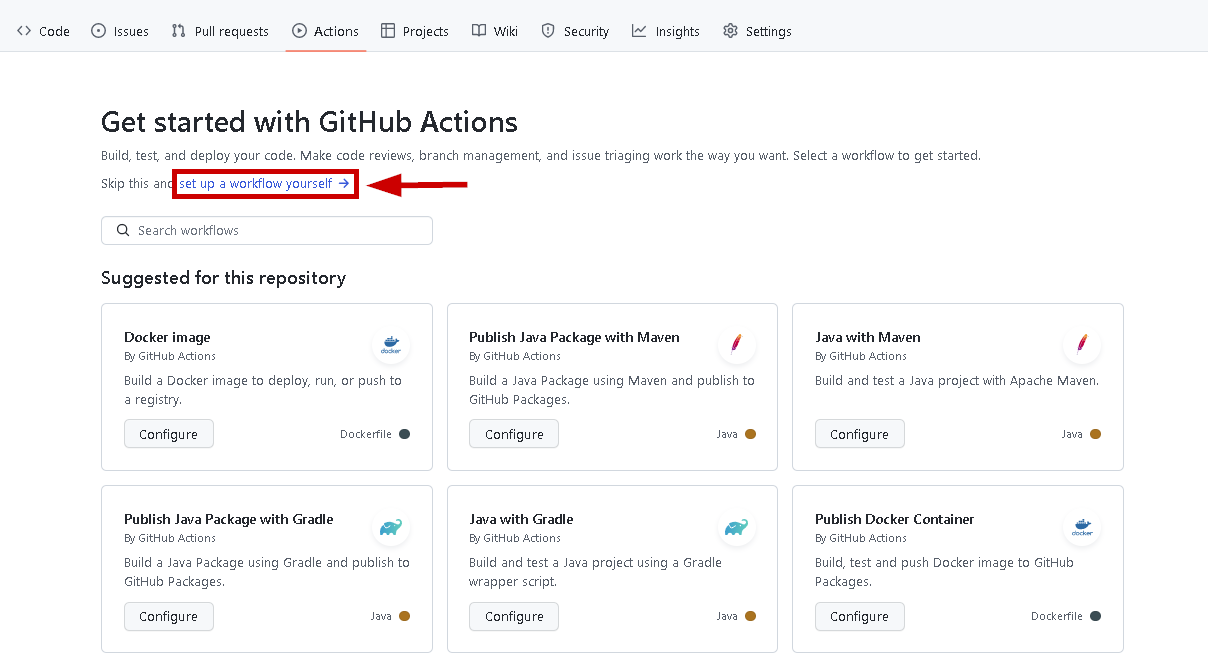Click the elephant icon on Java with Gradle card
1208x670 pixels.
point(736,527)
